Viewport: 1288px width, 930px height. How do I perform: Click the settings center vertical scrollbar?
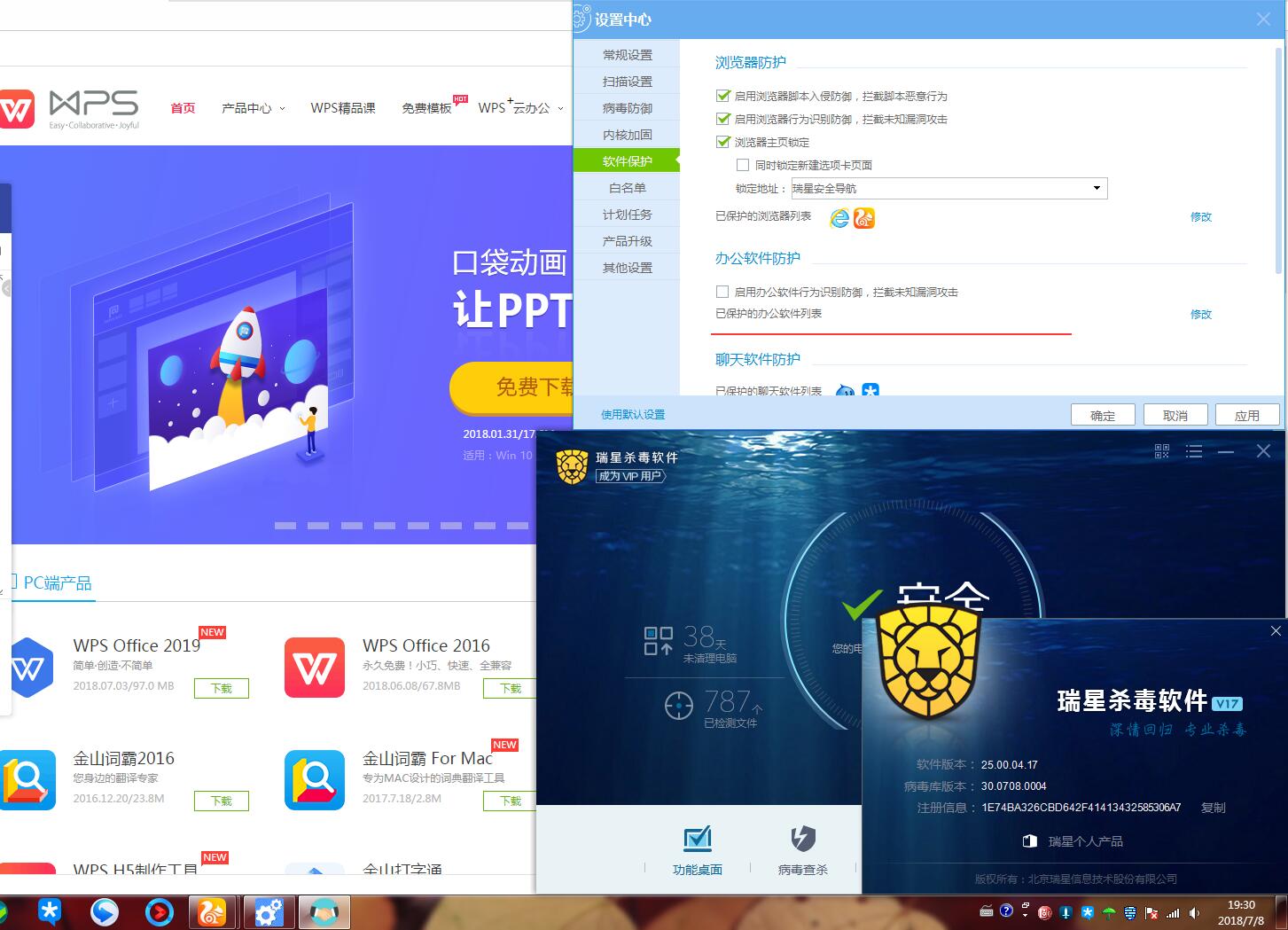point(1279,160)
